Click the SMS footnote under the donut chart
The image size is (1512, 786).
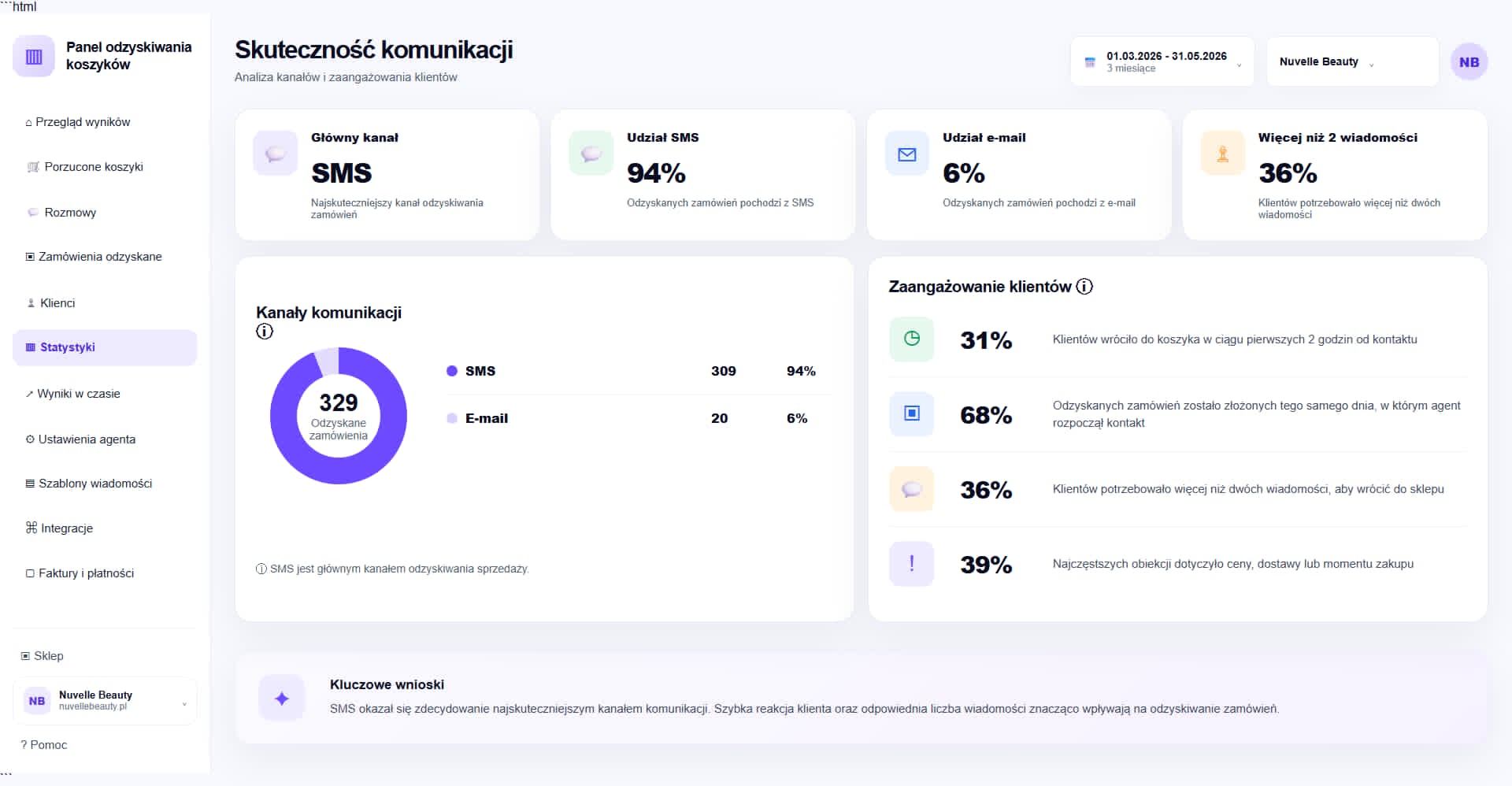tap(392, 569)
